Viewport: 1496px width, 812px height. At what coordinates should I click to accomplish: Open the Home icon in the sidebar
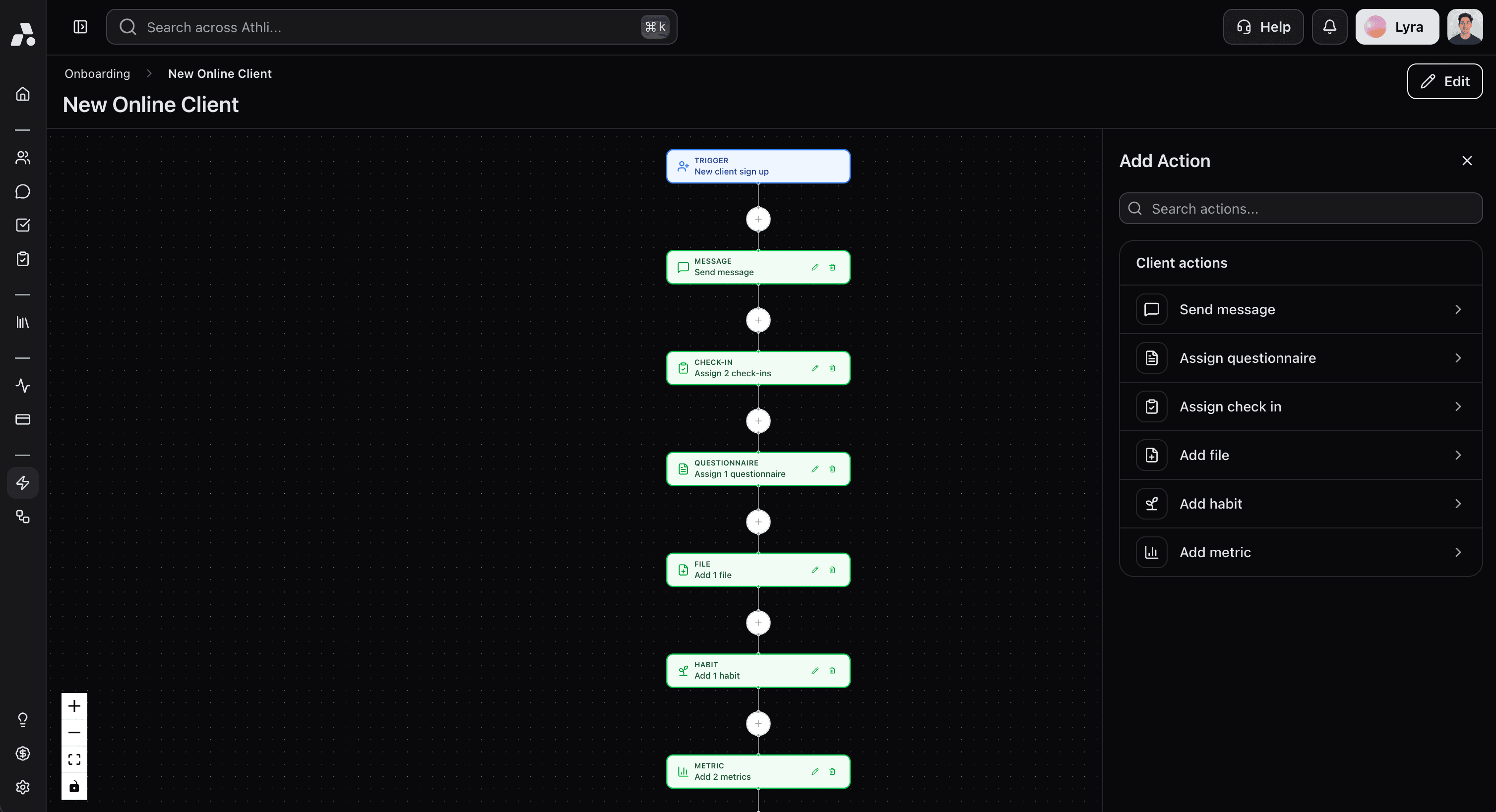(x=23, y=94)
